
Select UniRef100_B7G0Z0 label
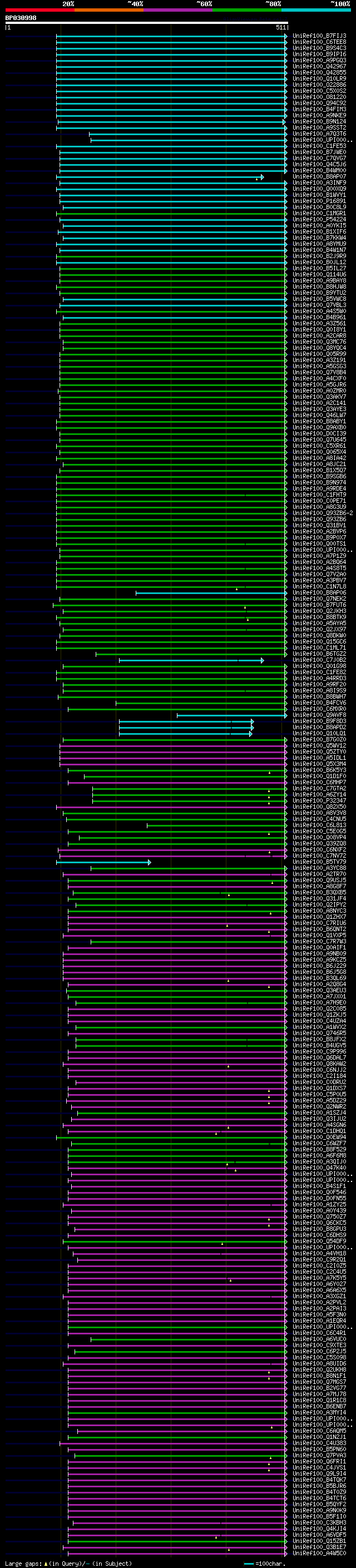(319, 740)
